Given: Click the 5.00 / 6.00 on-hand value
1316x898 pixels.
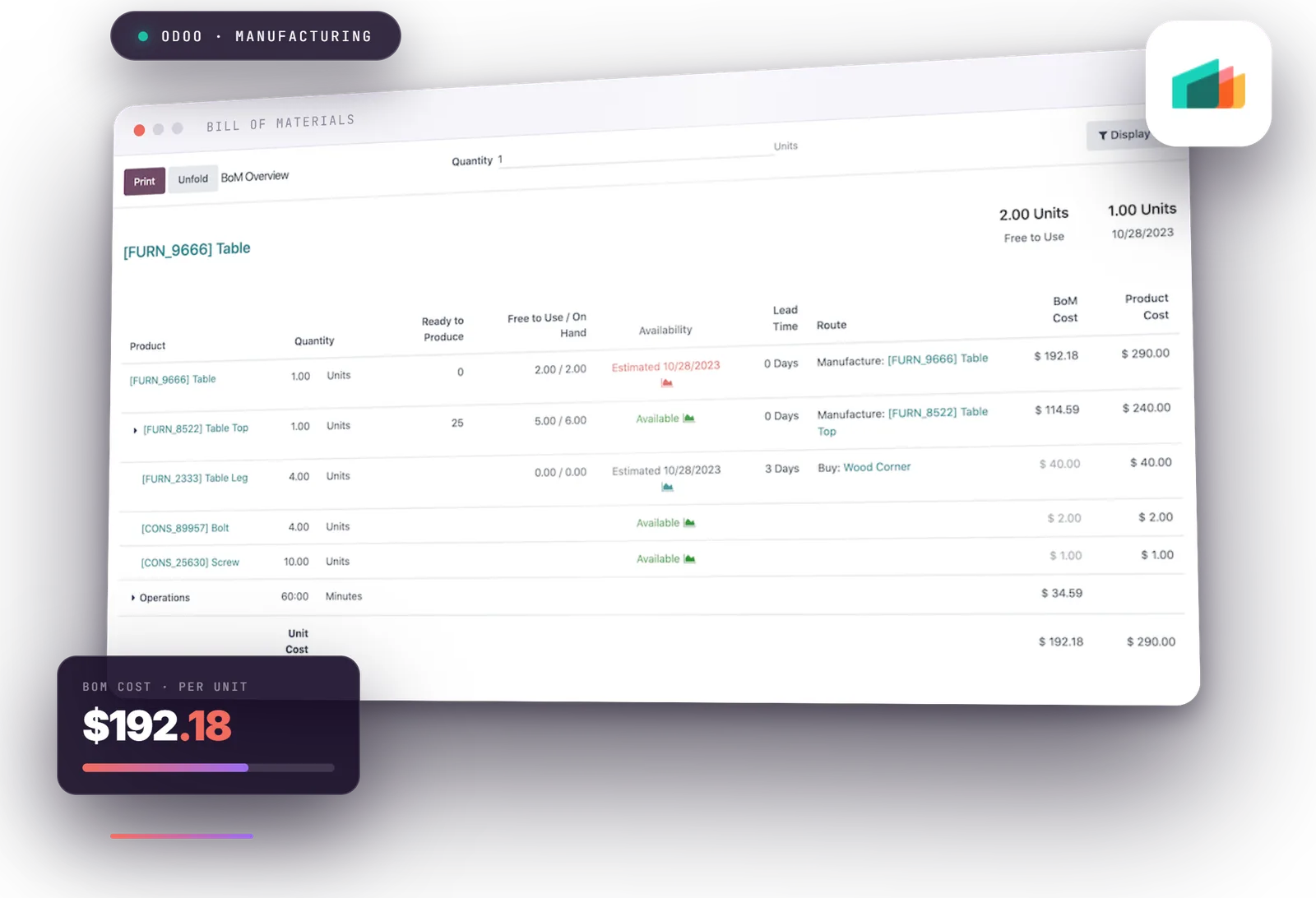Looking at the screenshot, I should coord(560,421).
